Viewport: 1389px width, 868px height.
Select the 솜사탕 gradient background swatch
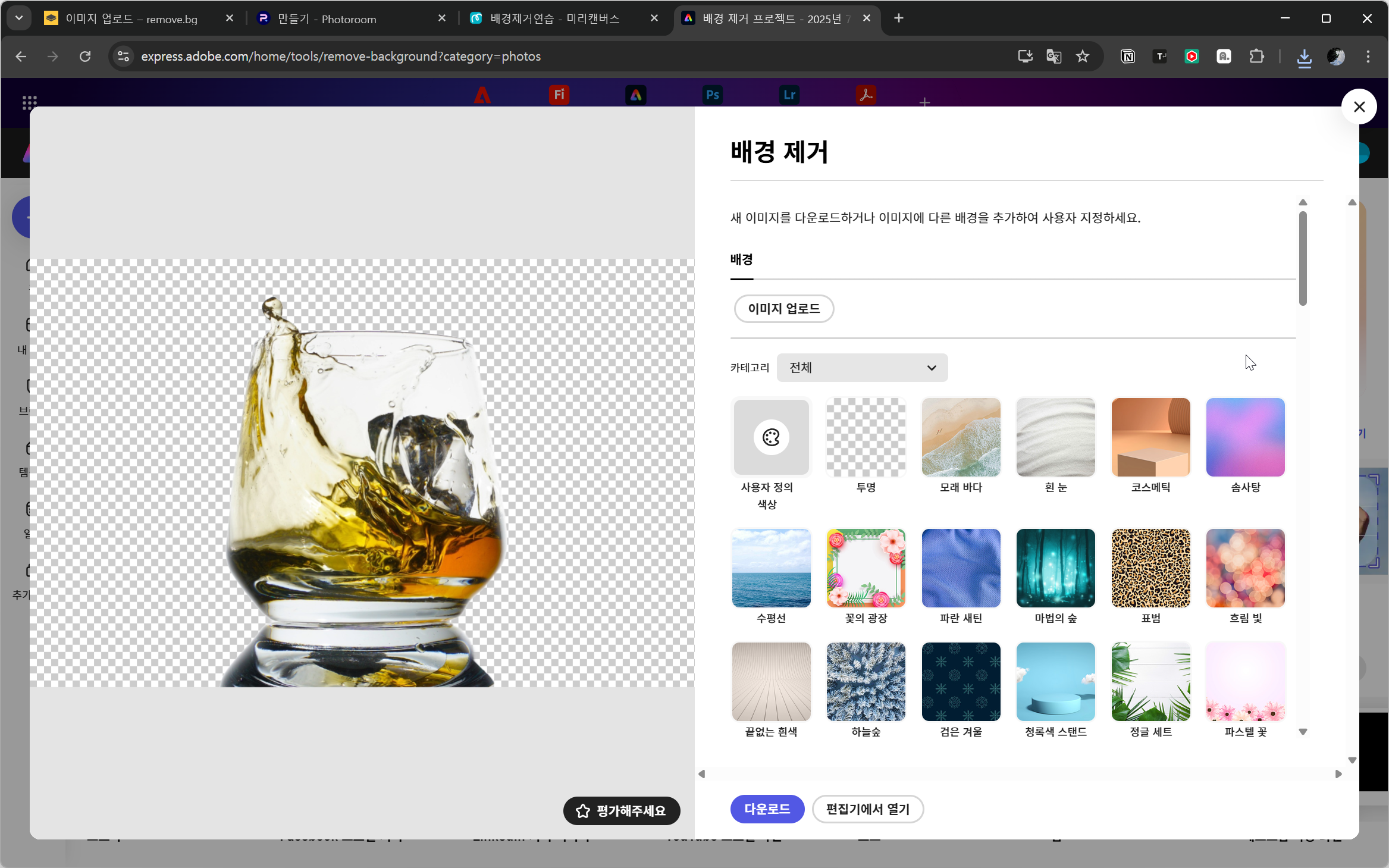tap(1245, 437)
